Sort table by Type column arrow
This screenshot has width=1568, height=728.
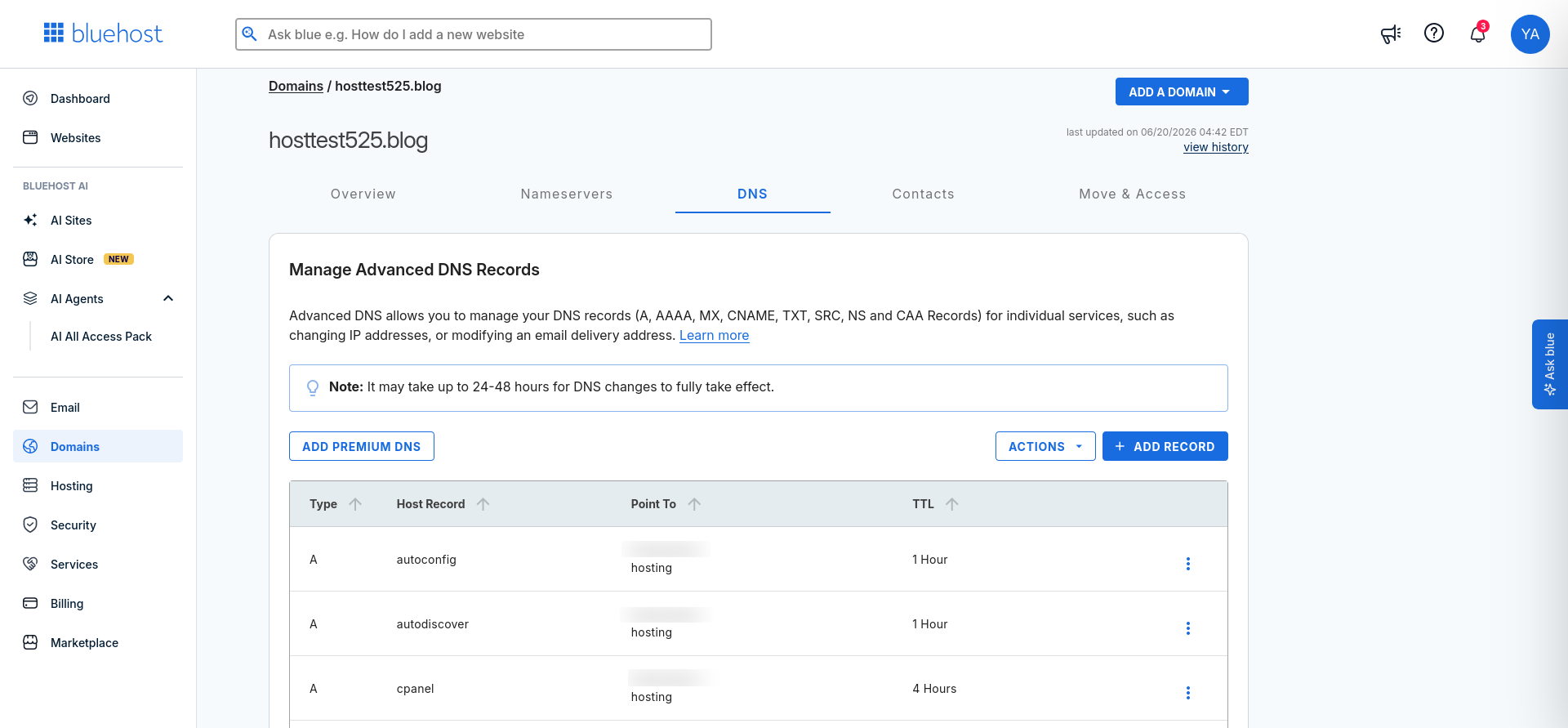coord(355,504)
